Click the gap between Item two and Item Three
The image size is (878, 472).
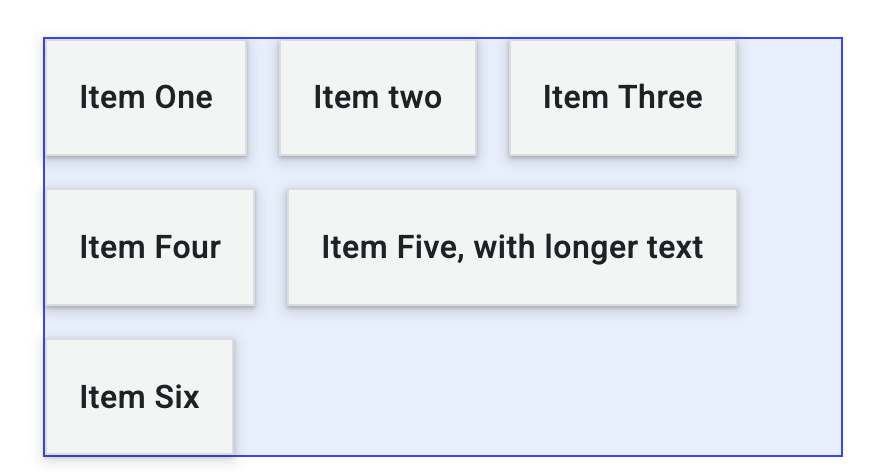pyautogui.click(x=493, y=98)
